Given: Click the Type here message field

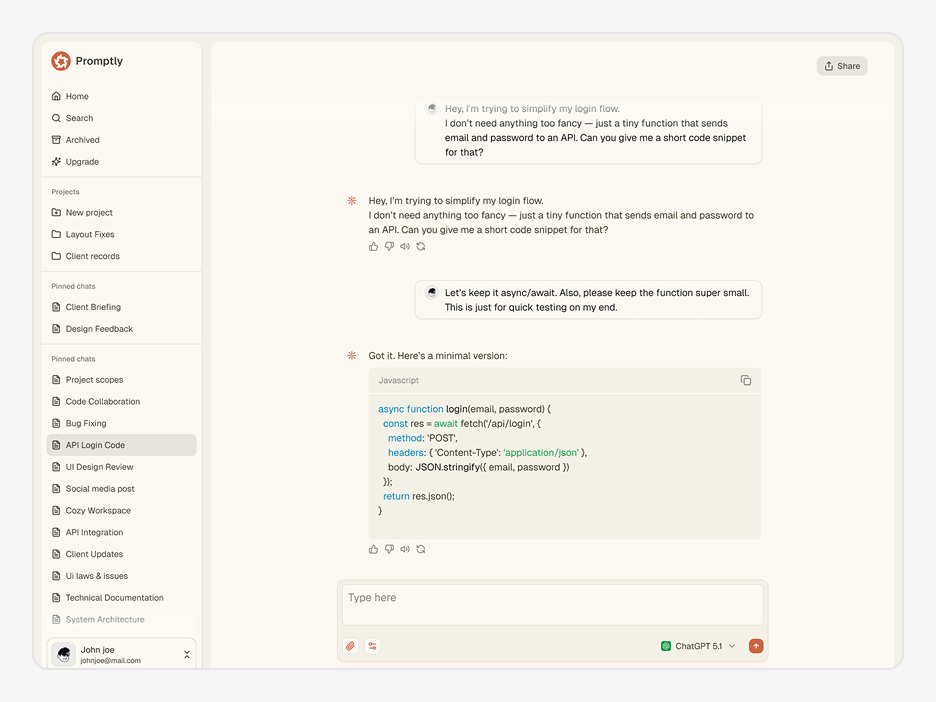Looking at the screenshot, I should pos(552,605).
